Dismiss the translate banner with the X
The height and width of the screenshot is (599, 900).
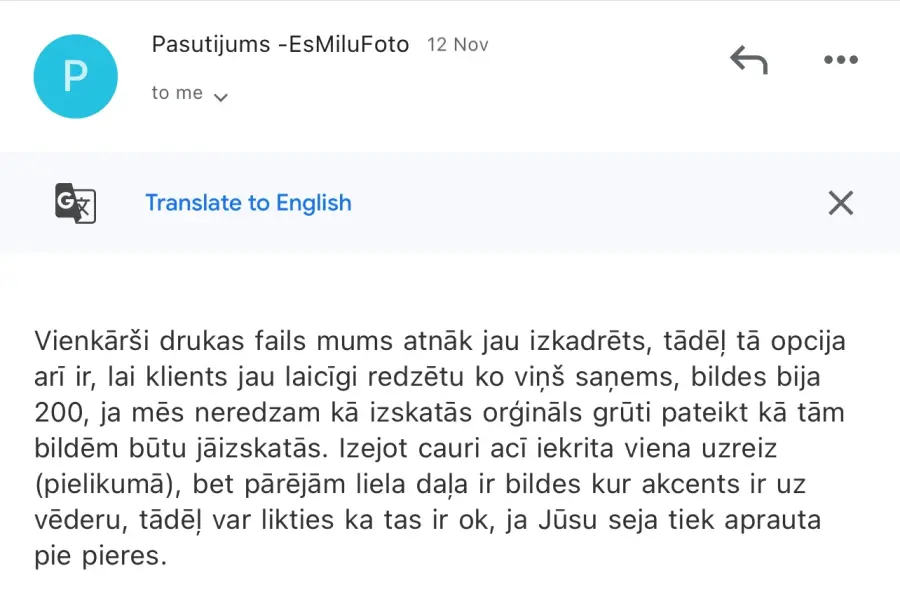click(x=841, y=203)
